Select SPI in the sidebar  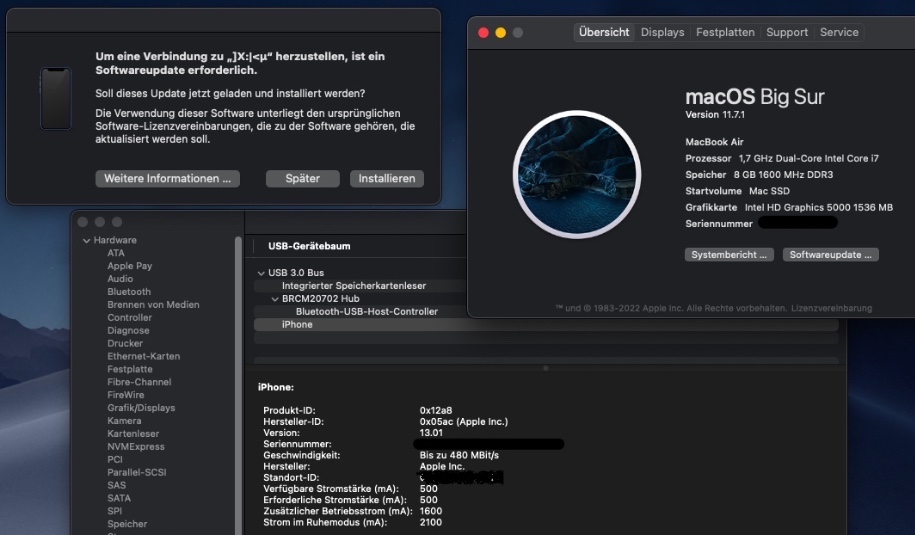coord(115,510)
